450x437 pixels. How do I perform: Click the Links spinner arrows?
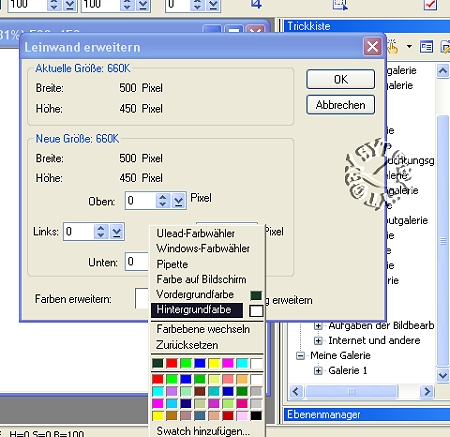tap(101, 232)
